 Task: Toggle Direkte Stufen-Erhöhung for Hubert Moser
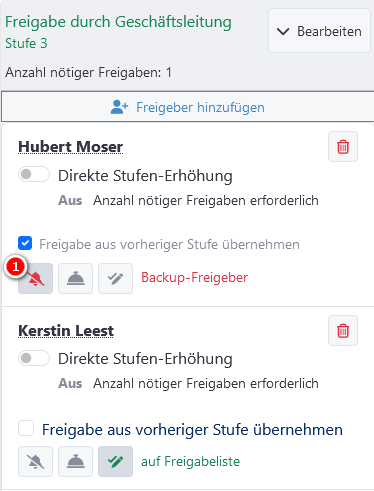click(x=34, y=174)
